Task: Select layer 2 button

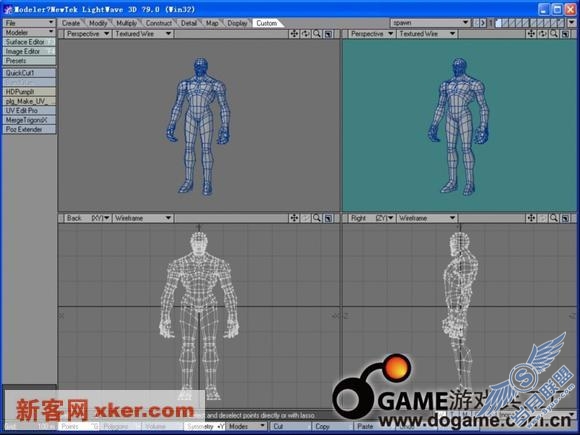Action: click(505, 23)
